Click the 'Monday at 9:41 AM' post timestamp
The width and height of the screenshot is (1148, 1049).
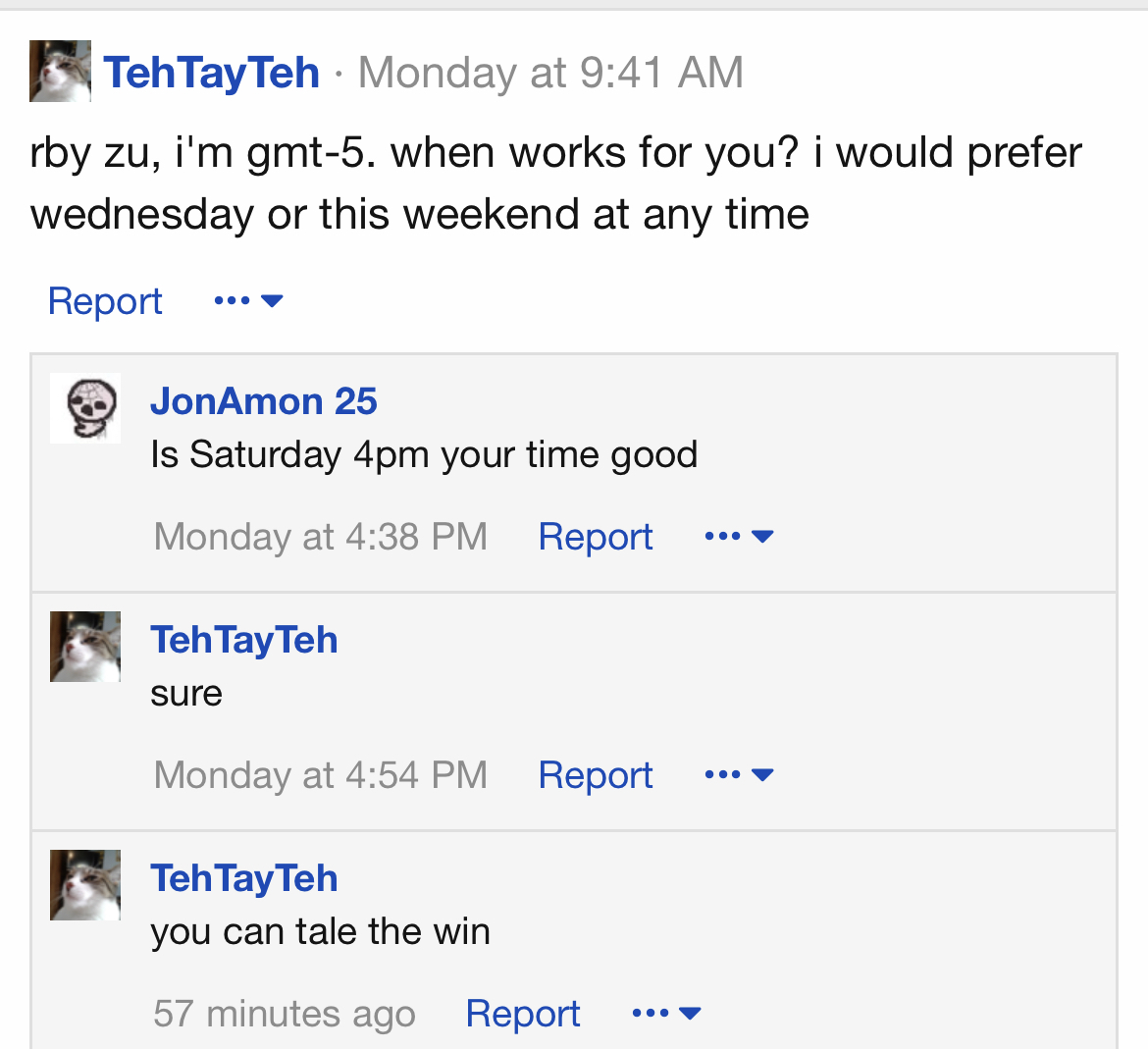point(550,73)
